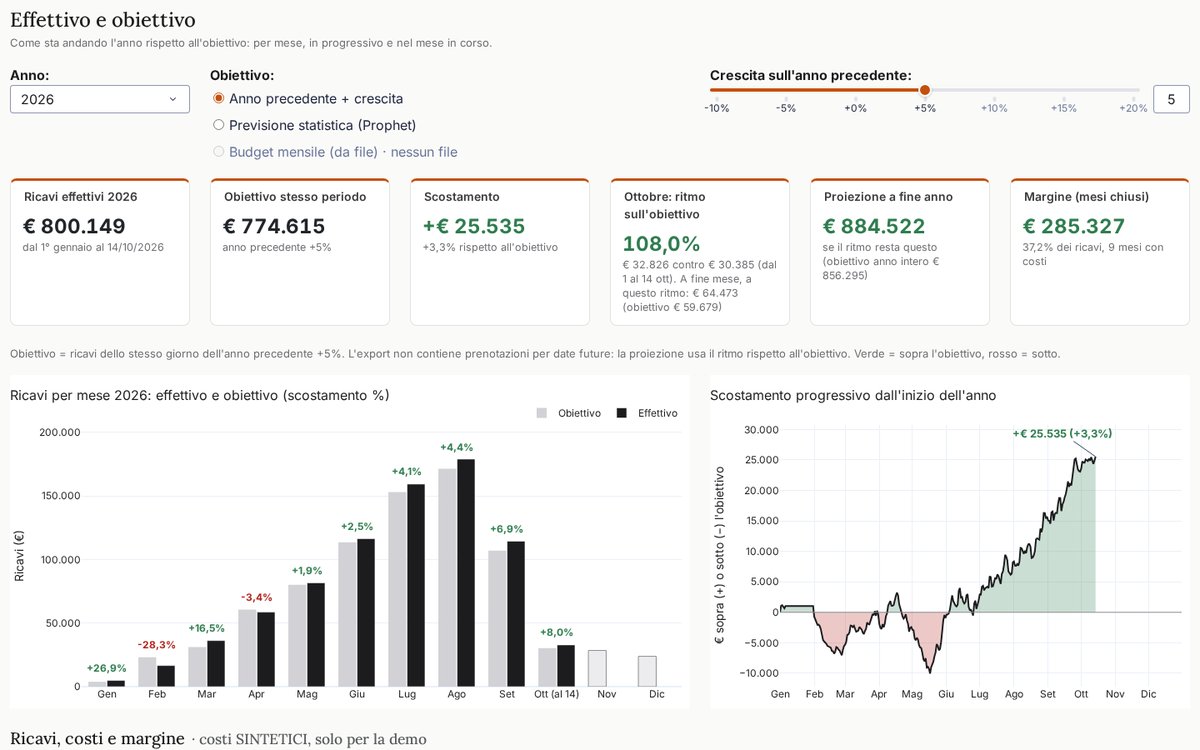The image size is (1200, 750).
Task: Toggle 'Obiettivo' legend entry in bar chart
Action: click(x=570, y=413)
